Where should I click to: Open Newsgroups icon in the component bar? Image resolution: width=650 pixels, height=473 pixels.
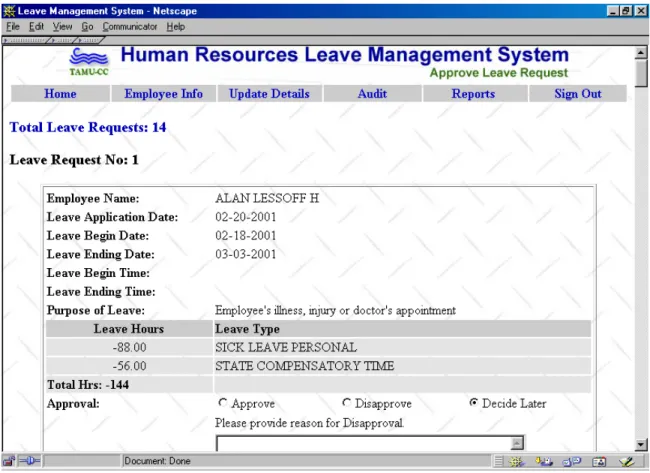(x=572, y=461)
